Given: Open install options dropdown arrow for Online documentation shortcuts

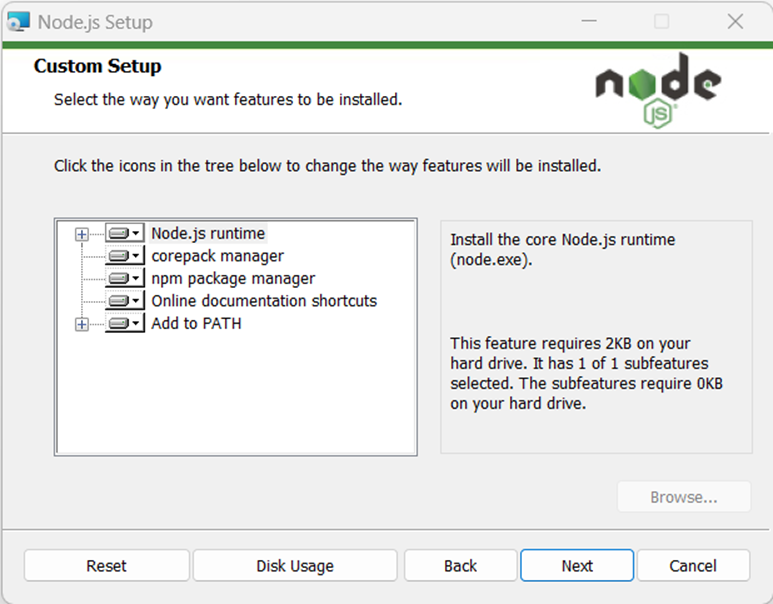Looking at the screenshot, I should tap(136, 301).
